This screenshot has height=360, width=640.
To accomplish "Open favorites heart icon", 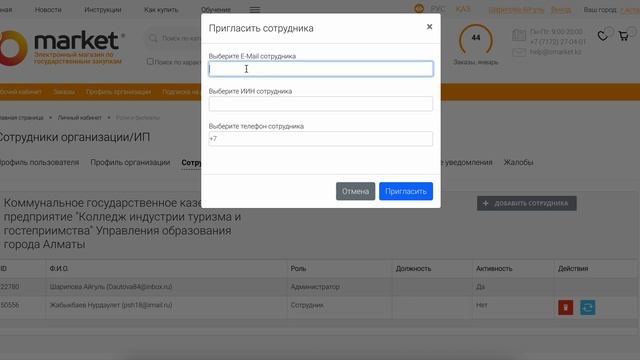I will [x=602, y=36].
